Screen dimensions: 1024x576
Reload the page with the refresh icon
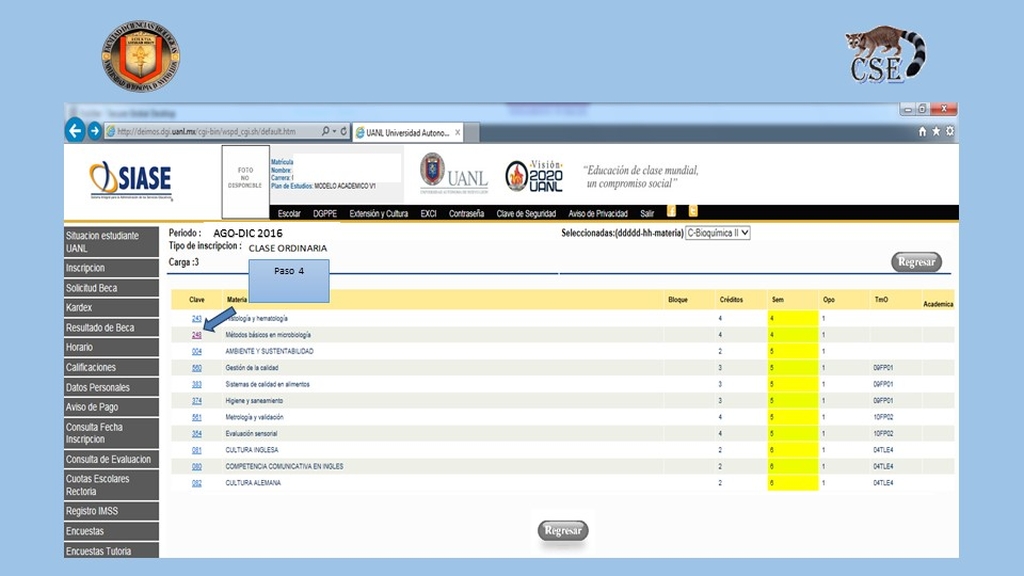[344, 131]
